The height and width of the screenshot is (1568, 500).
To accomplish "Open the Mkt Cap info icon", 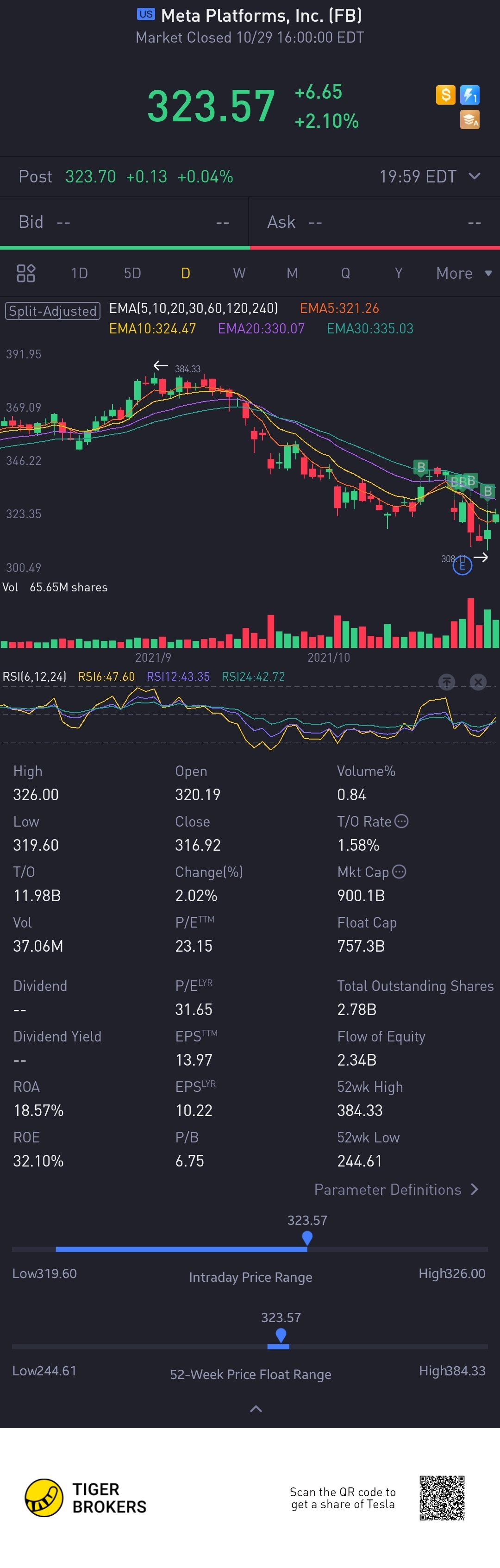I will click(399, 872).
